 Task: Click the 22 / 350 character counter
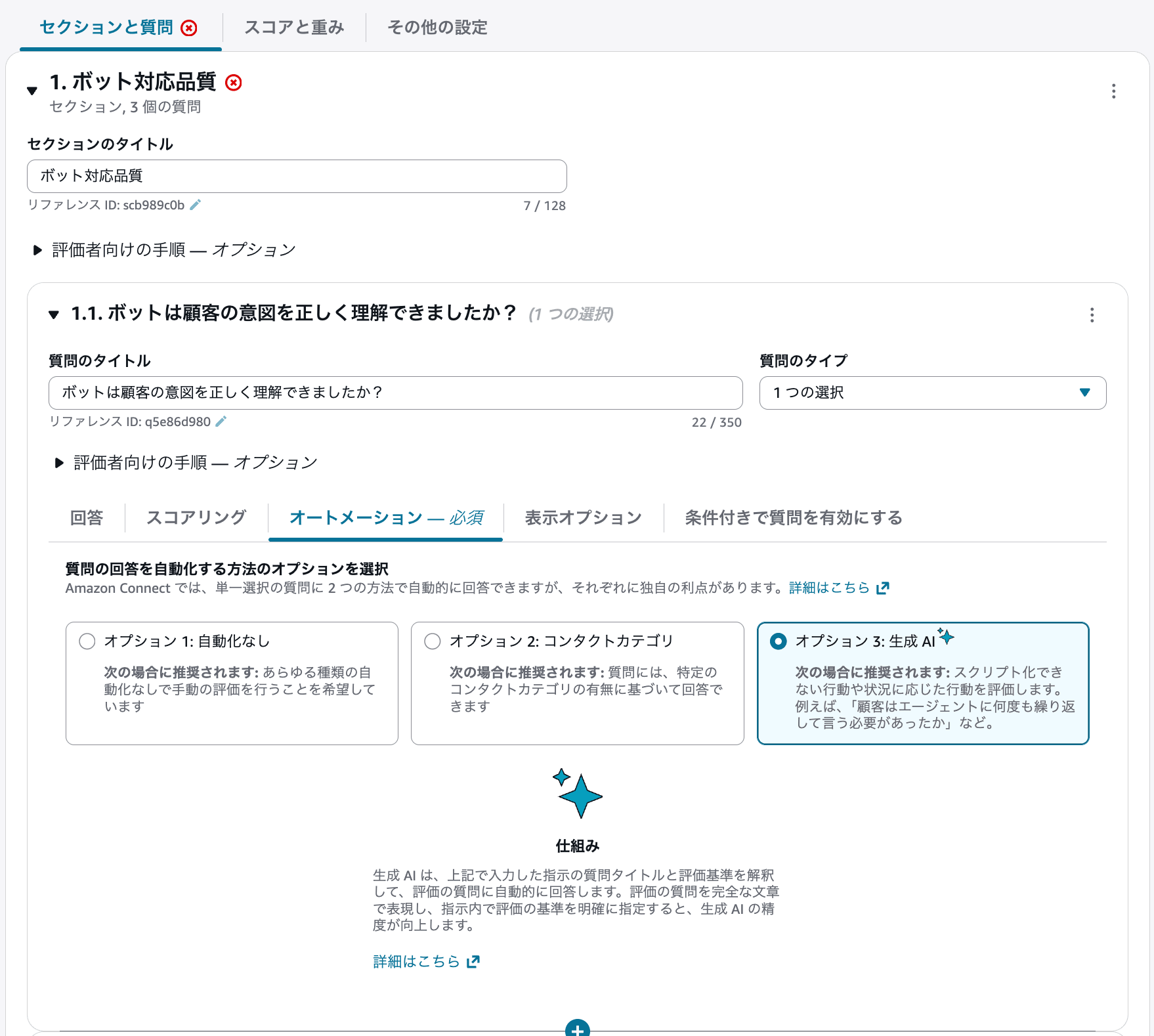tap(717, 423)
